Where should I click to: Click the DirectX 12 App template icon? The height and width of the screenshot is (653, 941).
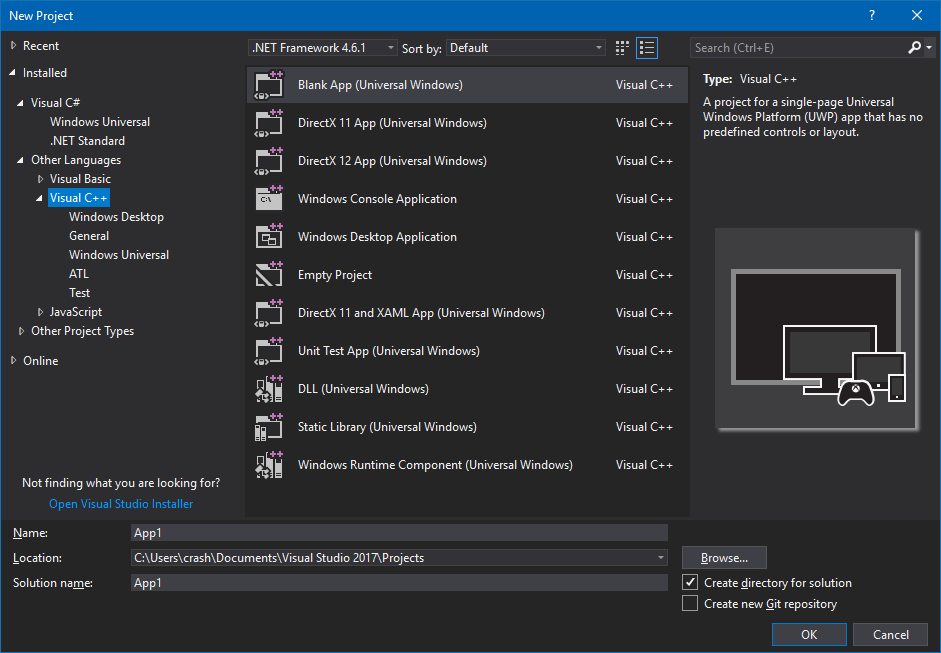click(x=269, y=161)
